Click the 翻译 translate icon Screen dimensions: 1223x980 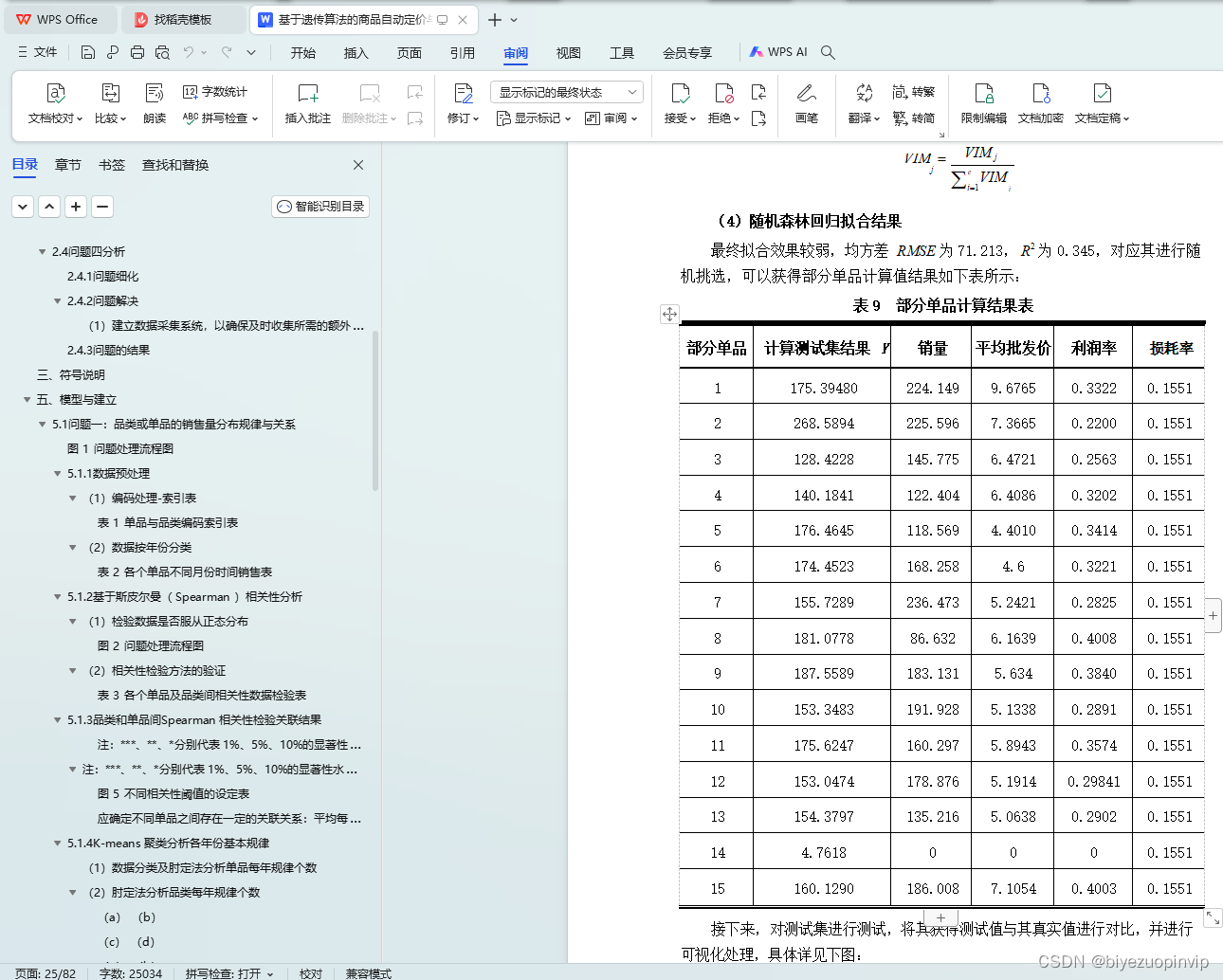click(x=864, y=93)
